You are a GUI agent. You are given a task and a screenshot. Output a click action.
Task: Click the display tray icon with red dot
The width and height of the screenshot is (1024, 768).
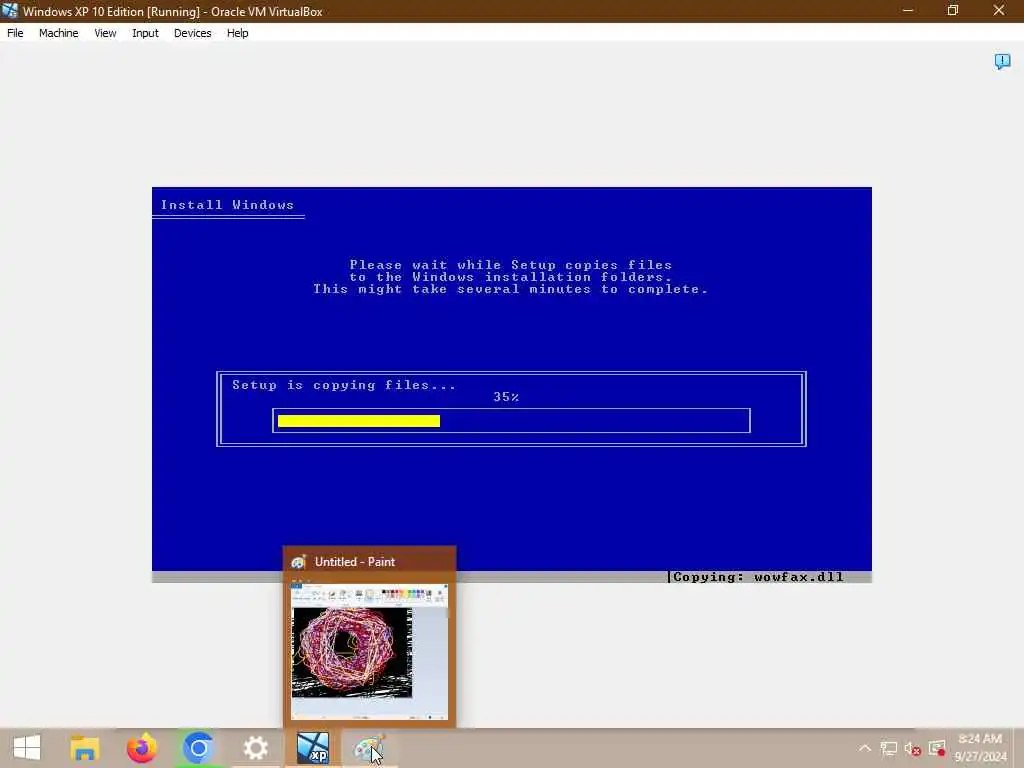[x=937, y=748]
